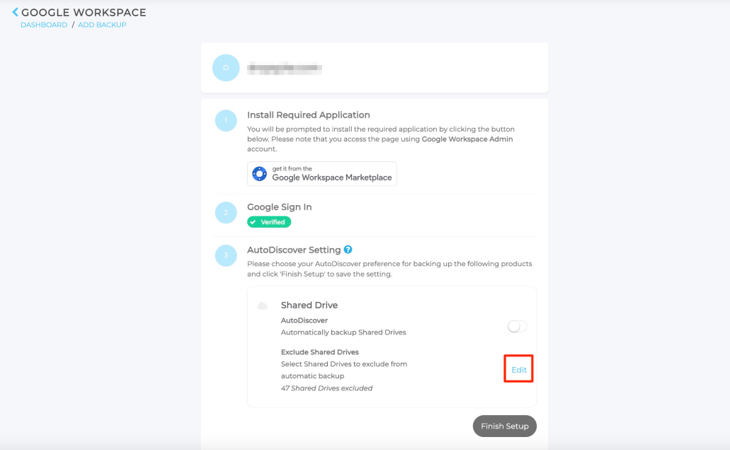Get the app from Google Workspace Marketplace
This screenshot has width=730, height=450.
[x=322, y=174]
